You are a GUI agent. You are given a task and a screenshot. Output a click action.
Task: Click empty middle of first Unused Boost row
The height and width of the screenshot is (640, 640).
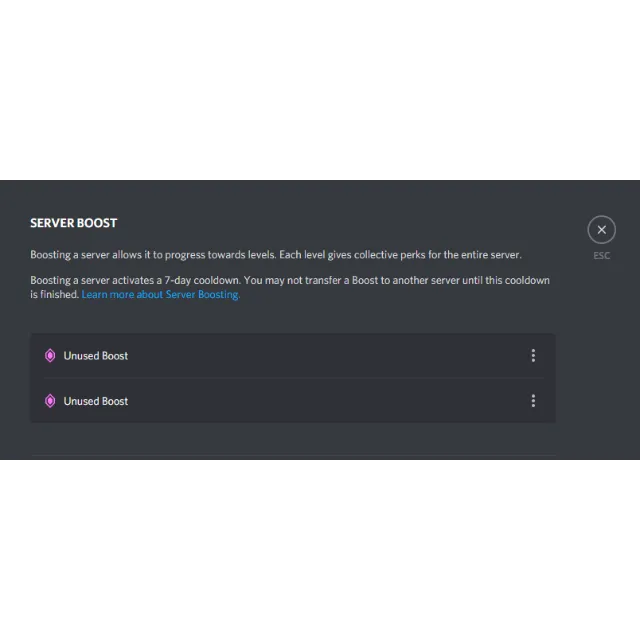click(327, 356)
